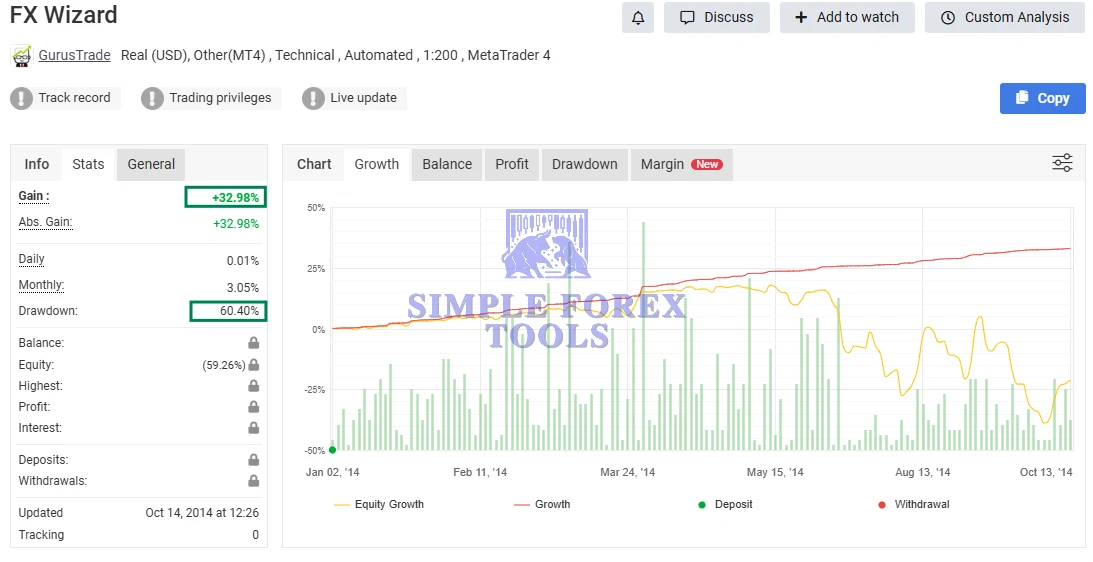Click the Live update label
This screenshot has height=562, width=1093.
click(364, 98)
